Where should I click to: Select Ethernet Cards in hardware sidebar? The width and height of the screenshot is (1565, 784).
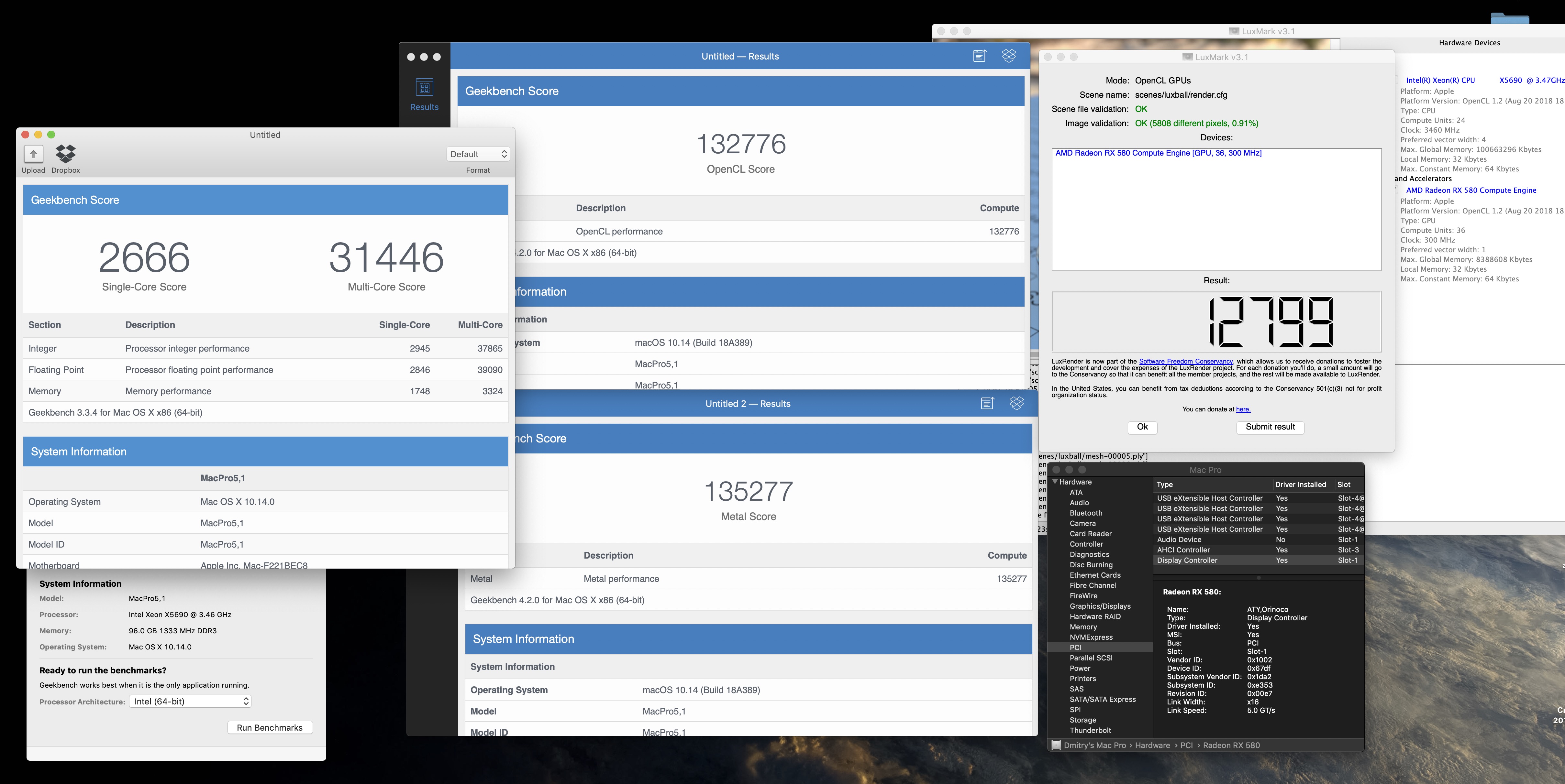(x=1095, y=575)
